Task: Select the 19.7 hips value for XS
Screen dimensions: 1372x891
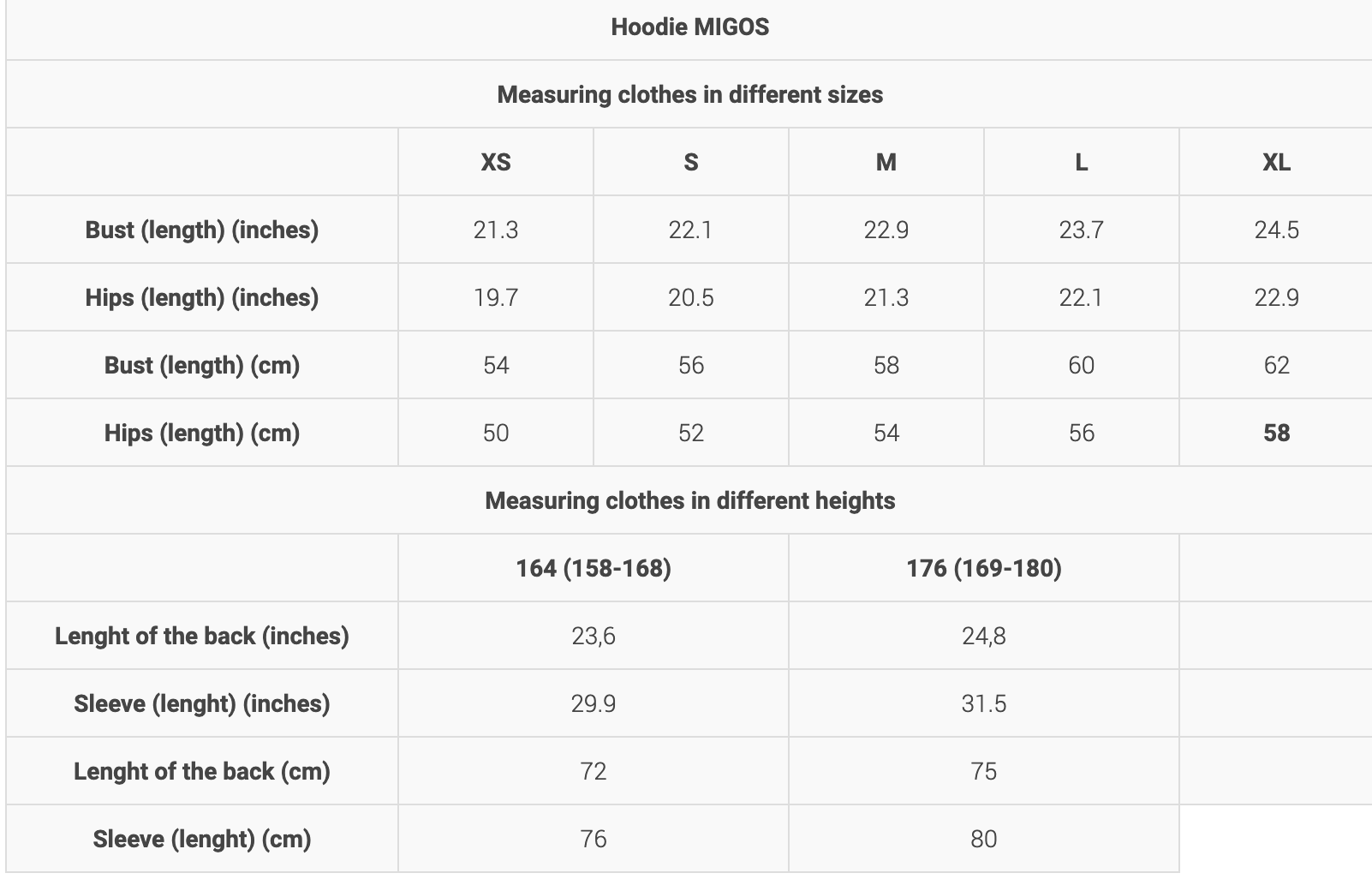Action: click(x=496, y=297)
